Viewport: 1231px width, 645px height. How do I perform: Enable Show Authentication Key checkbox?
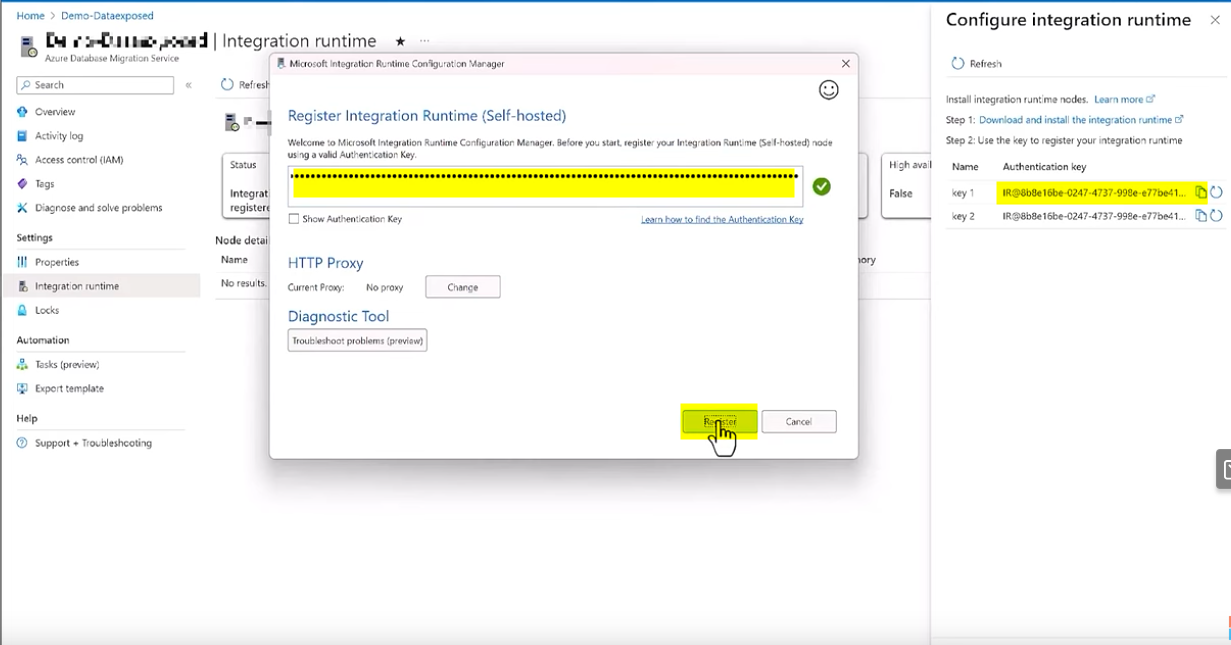tap(294, 219)
